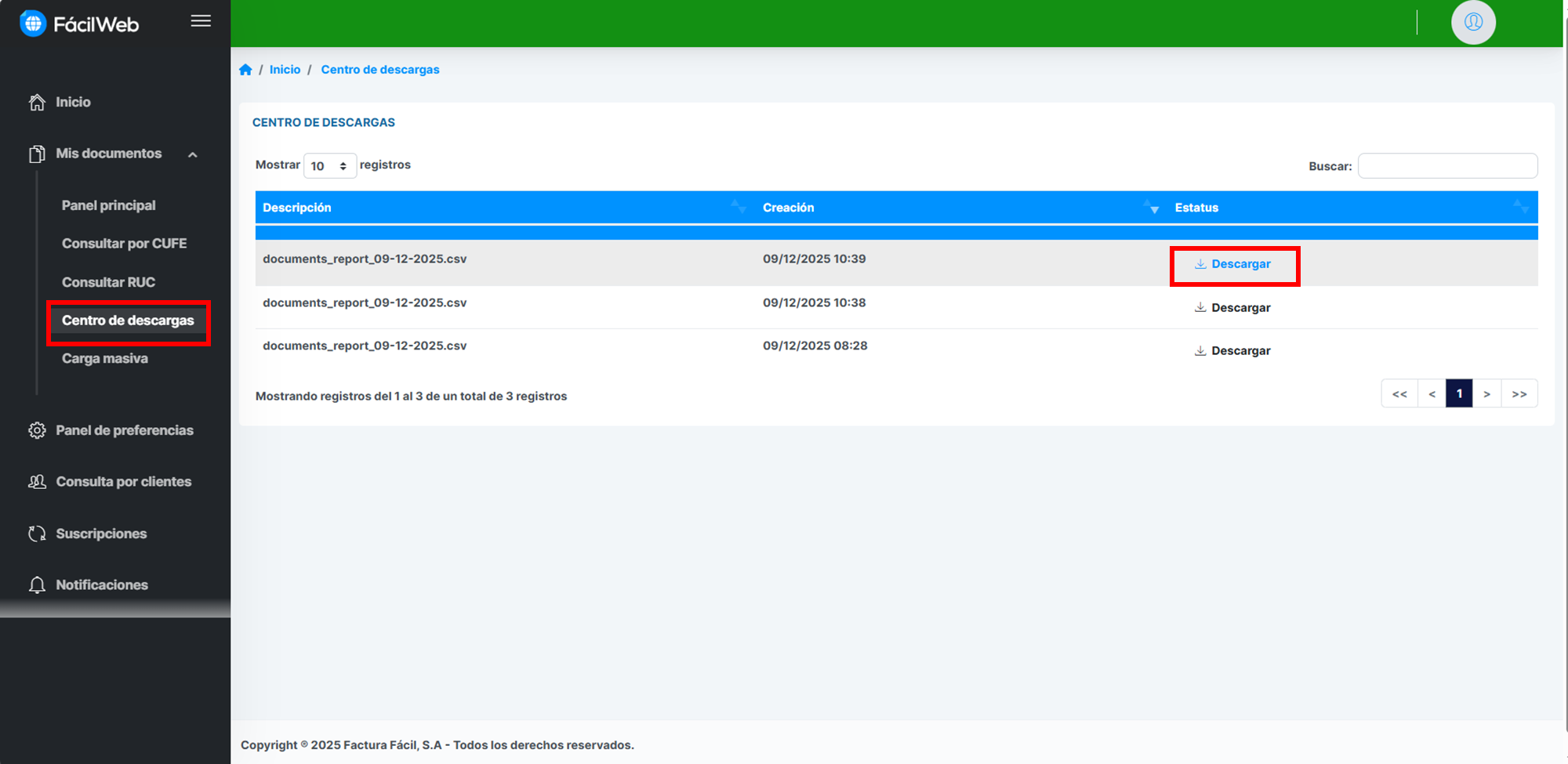
Task: Collapse the Mis documentos submenu chevron
Action: point(193,154)
